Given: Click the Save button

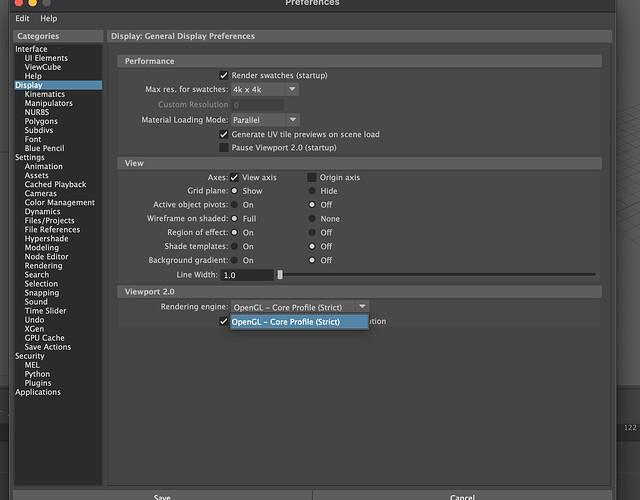Looking at the screenshot, I should click(x=162, y=495).
